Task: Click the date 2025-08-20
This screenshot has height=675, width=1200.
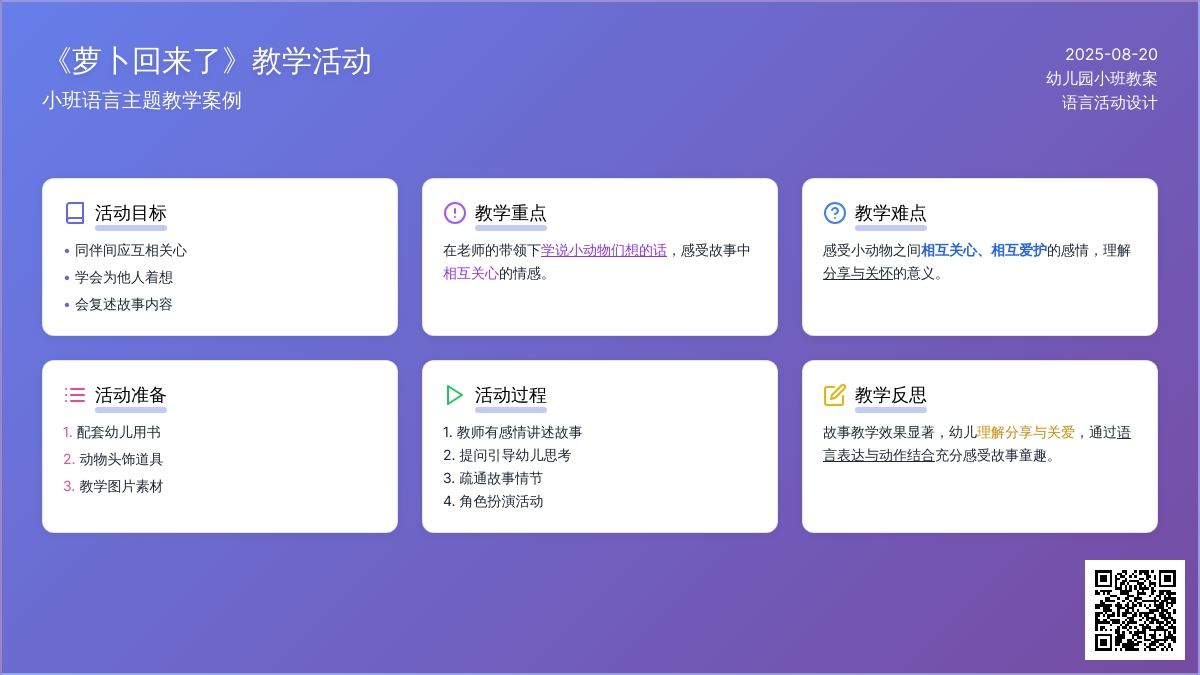Action: (1111, 54)
